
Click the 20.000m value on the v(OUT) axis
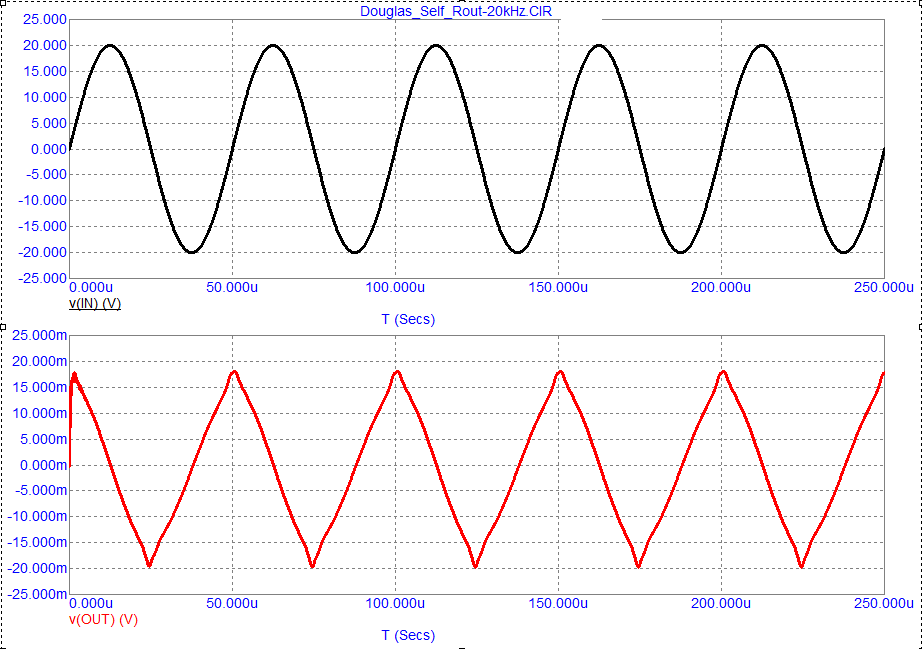pyautogui.click(x=39, y=362)
